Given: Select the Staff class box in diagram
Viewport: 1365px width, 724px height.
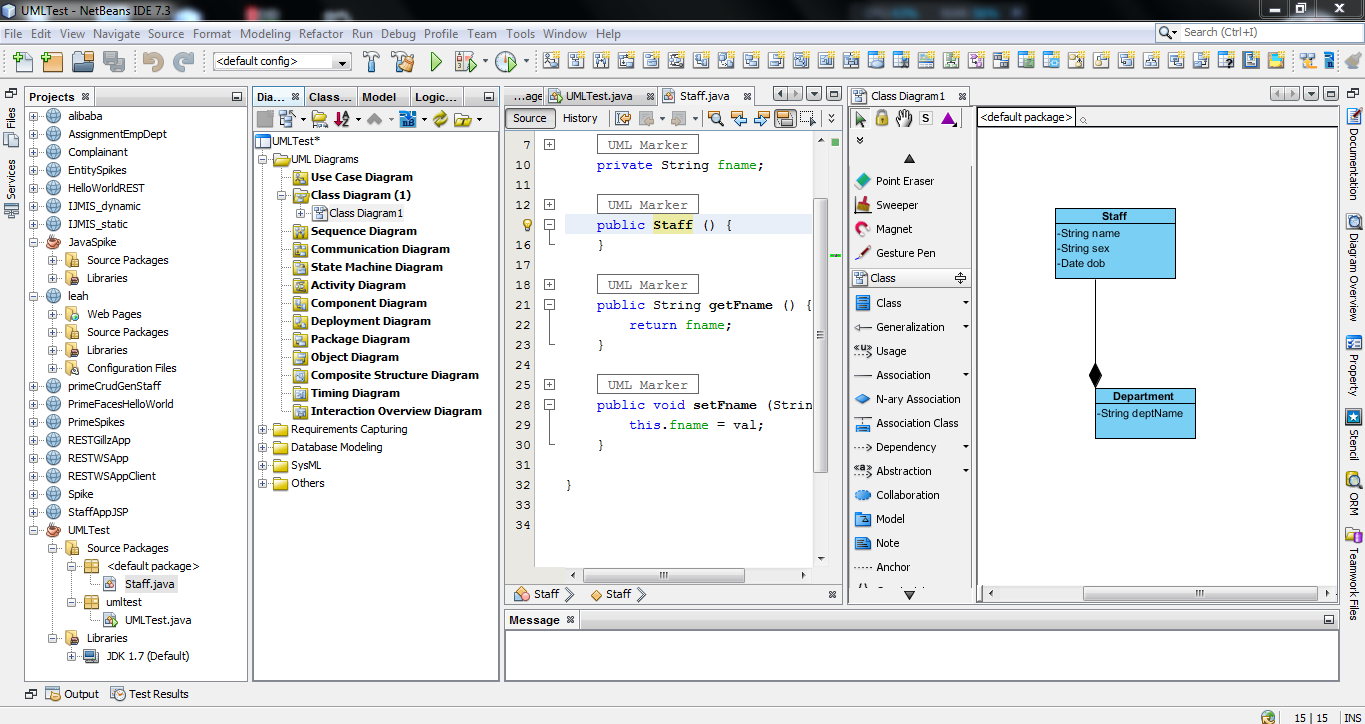Looking at the screenshot, I should coord(1115,243).
